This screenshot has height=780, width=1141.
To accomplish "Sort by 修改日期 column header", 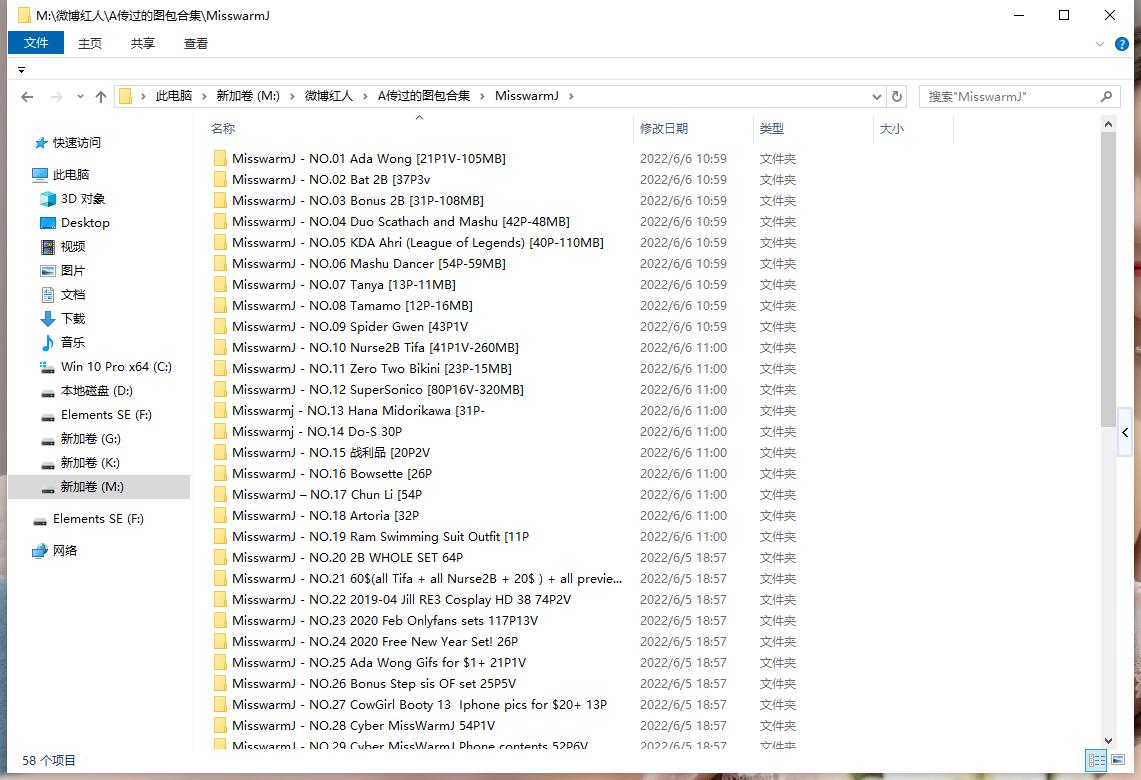I will point(664,128).
